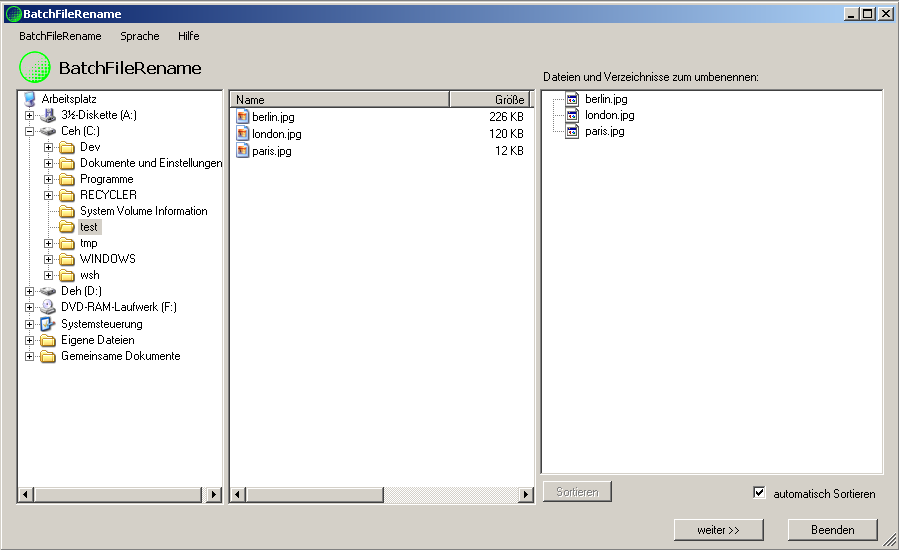Click the Systemsteuerung control panel icon
Screen dimensions: 899x550
(x=48, y=324)
